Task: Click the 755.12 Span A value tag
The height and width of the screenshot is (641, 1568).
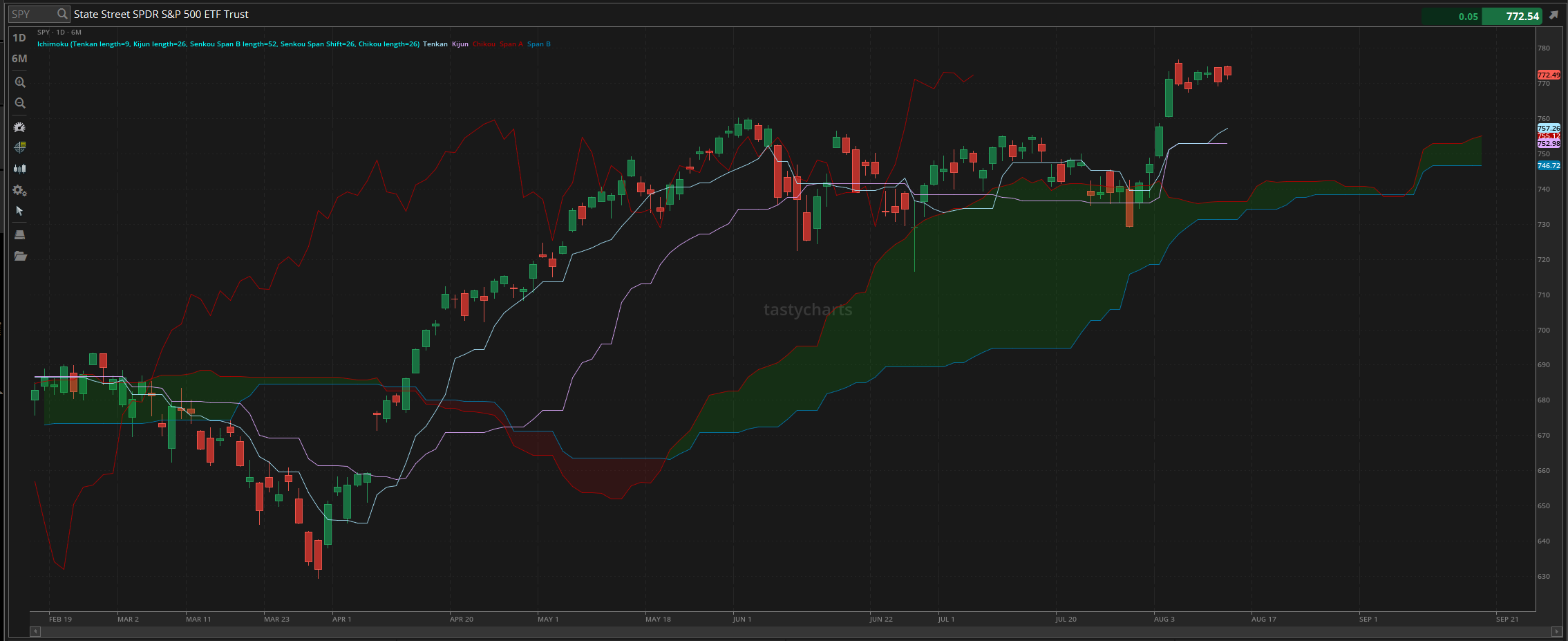Action: [1549, 136]
